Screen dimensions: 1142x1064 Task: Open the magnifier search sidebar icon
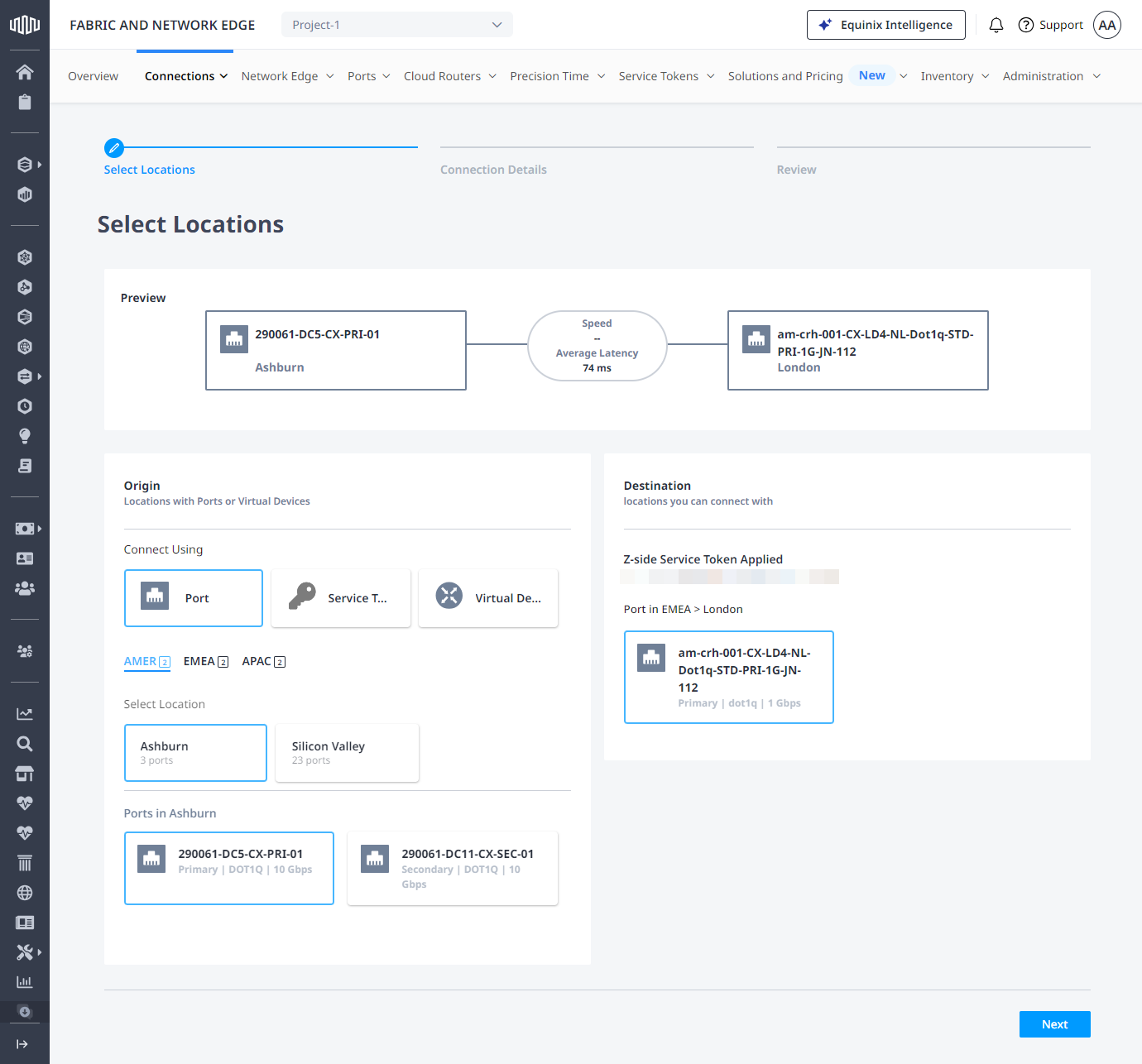25,744
